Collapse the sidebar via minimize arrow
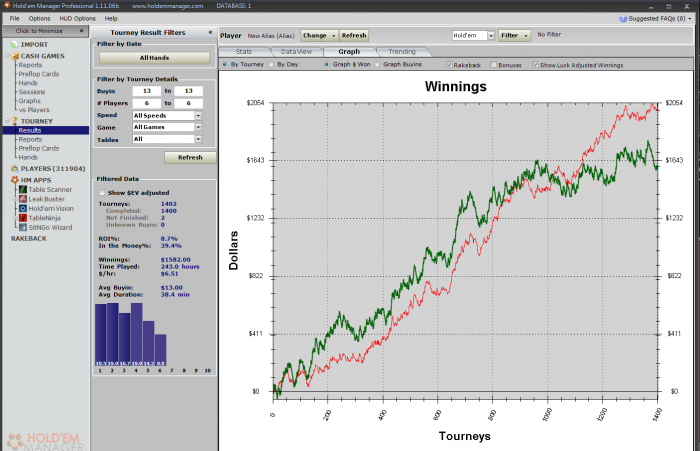 81,31
